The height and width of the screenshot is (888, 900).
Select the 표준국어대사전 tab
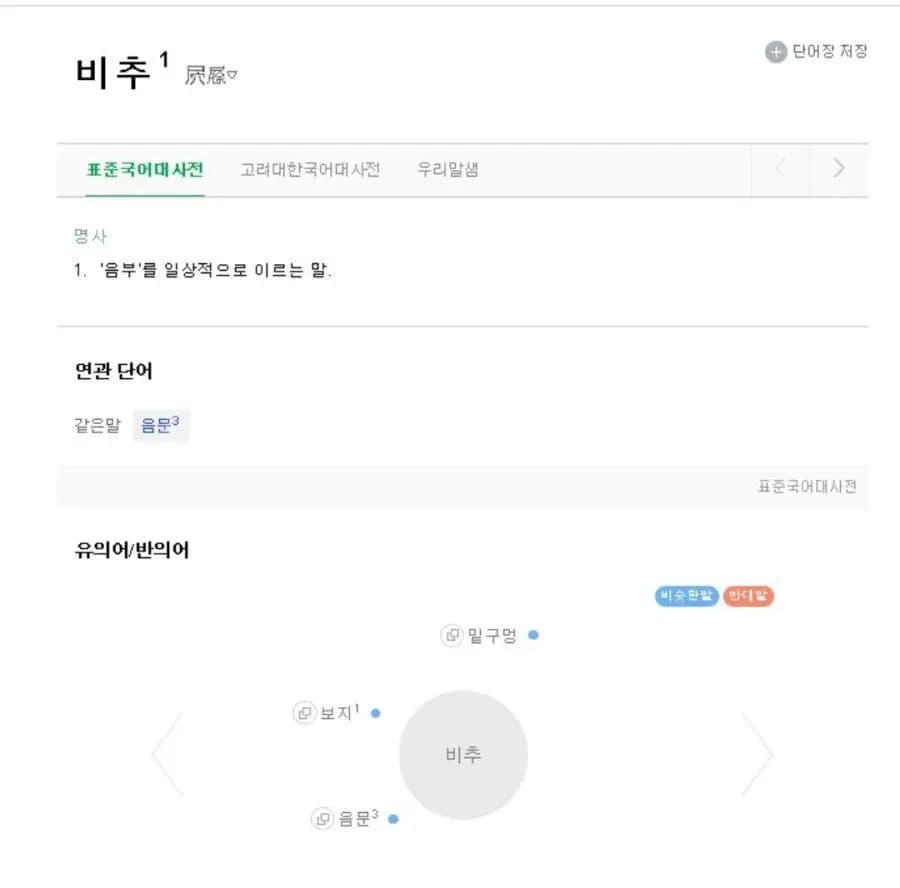point(145,169)
